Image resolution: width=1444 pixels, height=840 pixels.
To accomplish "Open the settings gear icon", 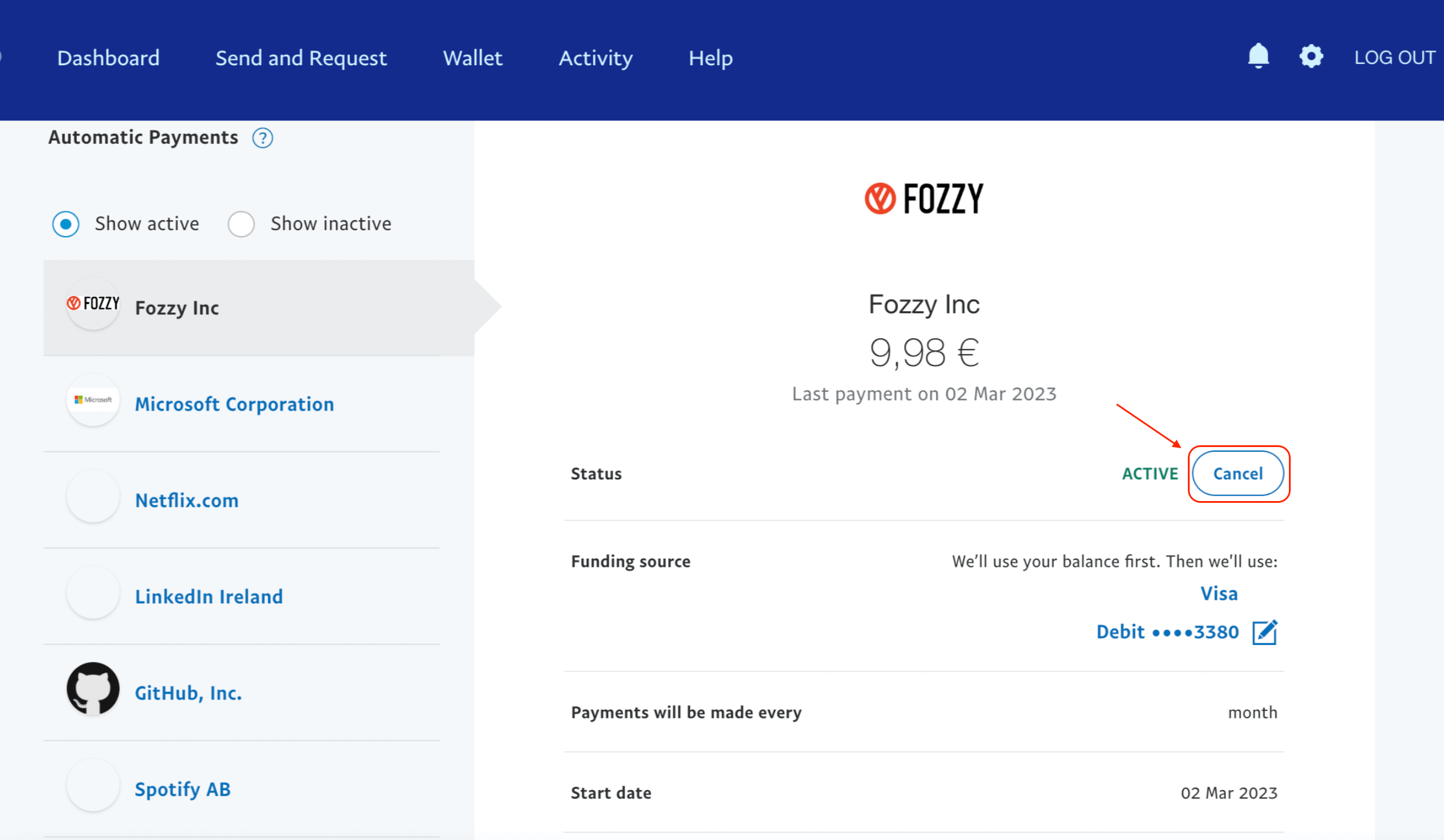I will [1311, 57].
